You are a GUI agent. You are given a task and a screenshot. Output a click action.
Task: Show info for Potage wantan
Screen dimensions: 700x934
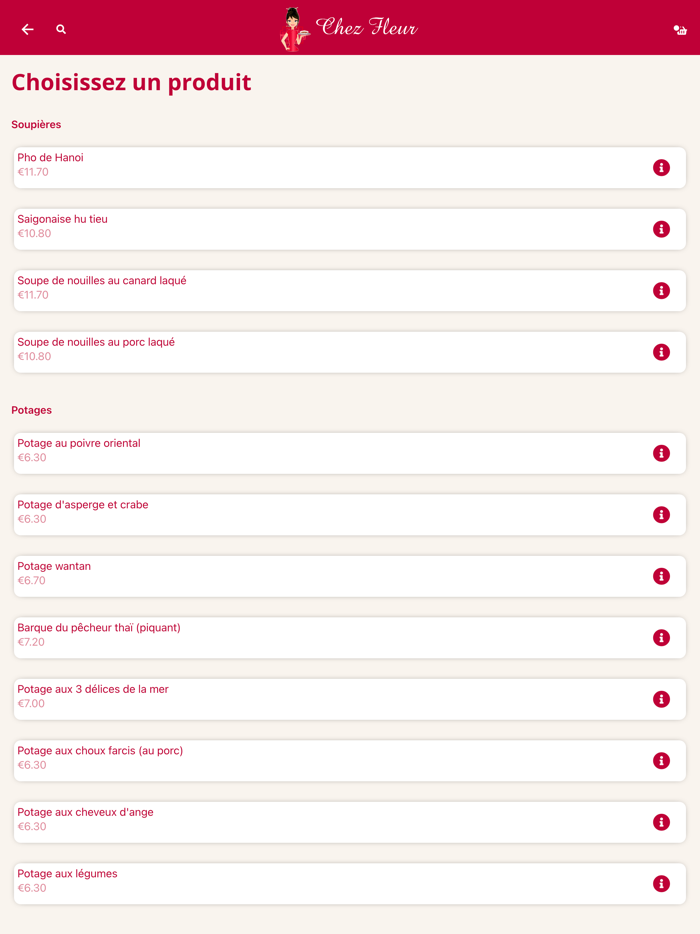661,576
